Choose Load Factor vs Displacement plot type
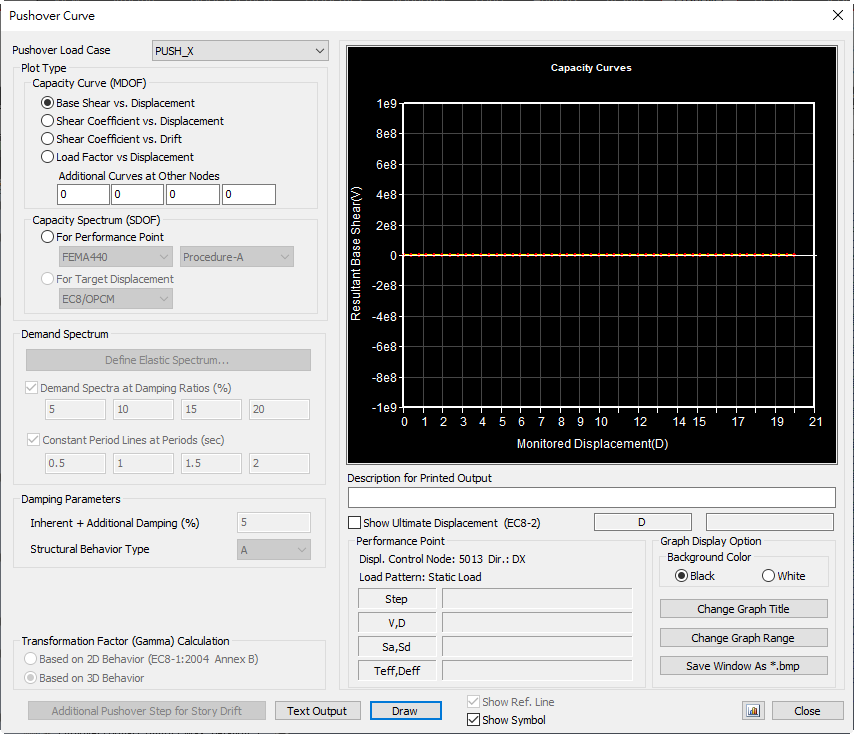Screen dimensions: 854x734 [48, 157]
